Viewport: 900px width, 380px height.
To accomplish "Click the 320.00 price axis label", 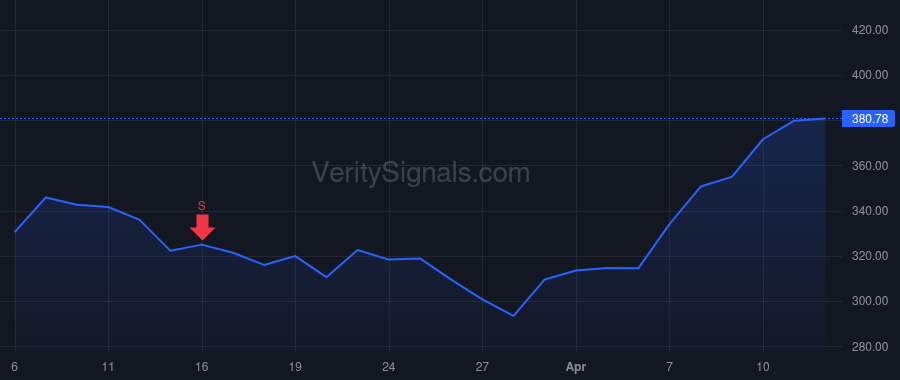I will point(870,256).
